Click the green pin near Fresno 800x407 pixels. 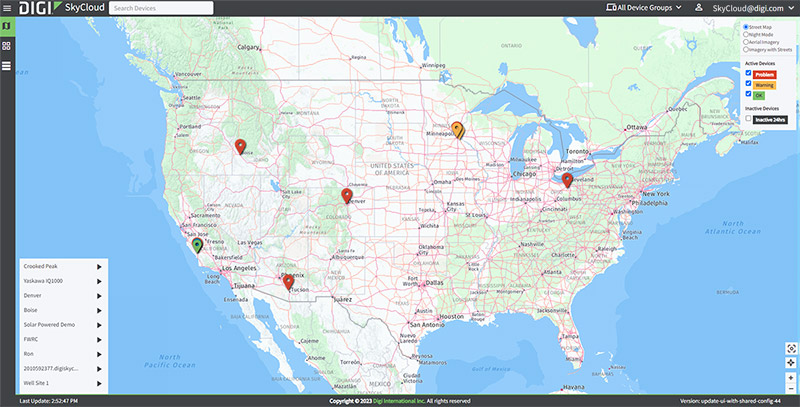click(197, 245)
